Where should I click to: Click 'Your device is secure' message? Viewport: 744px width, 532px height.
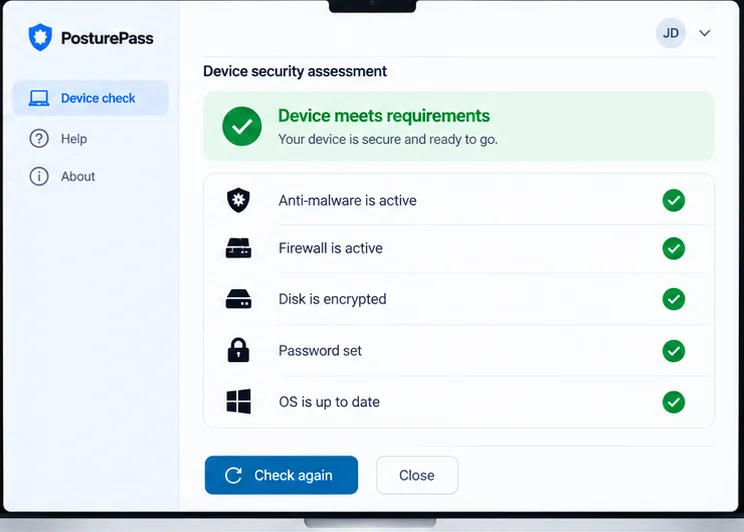(x=388, y=140)
